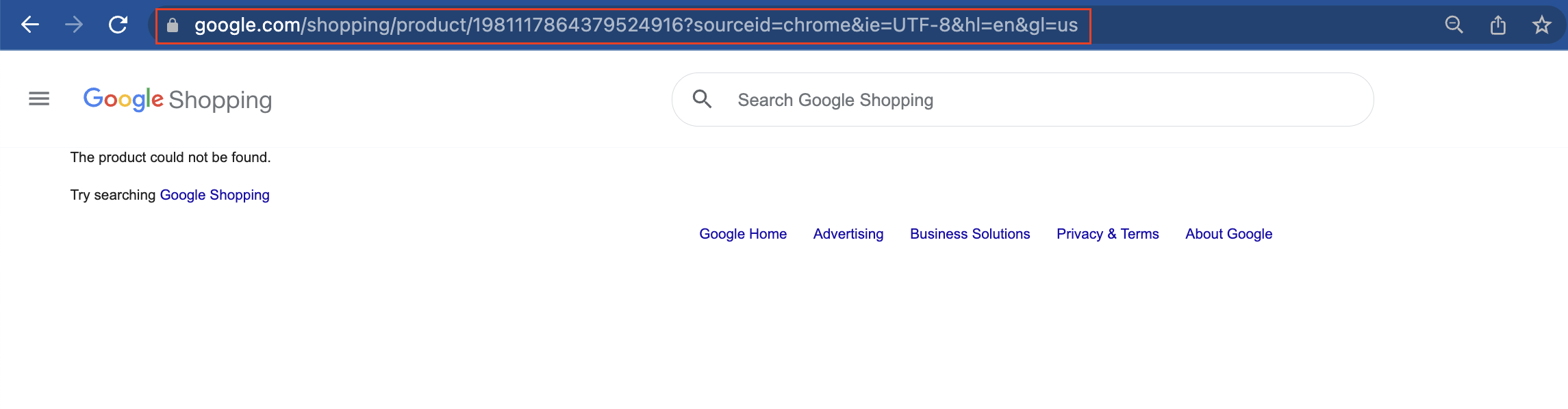Viewport: 1568px width, 409px height.
Task: Click the forward navigation arrow
Action: [x=73, y=25]
